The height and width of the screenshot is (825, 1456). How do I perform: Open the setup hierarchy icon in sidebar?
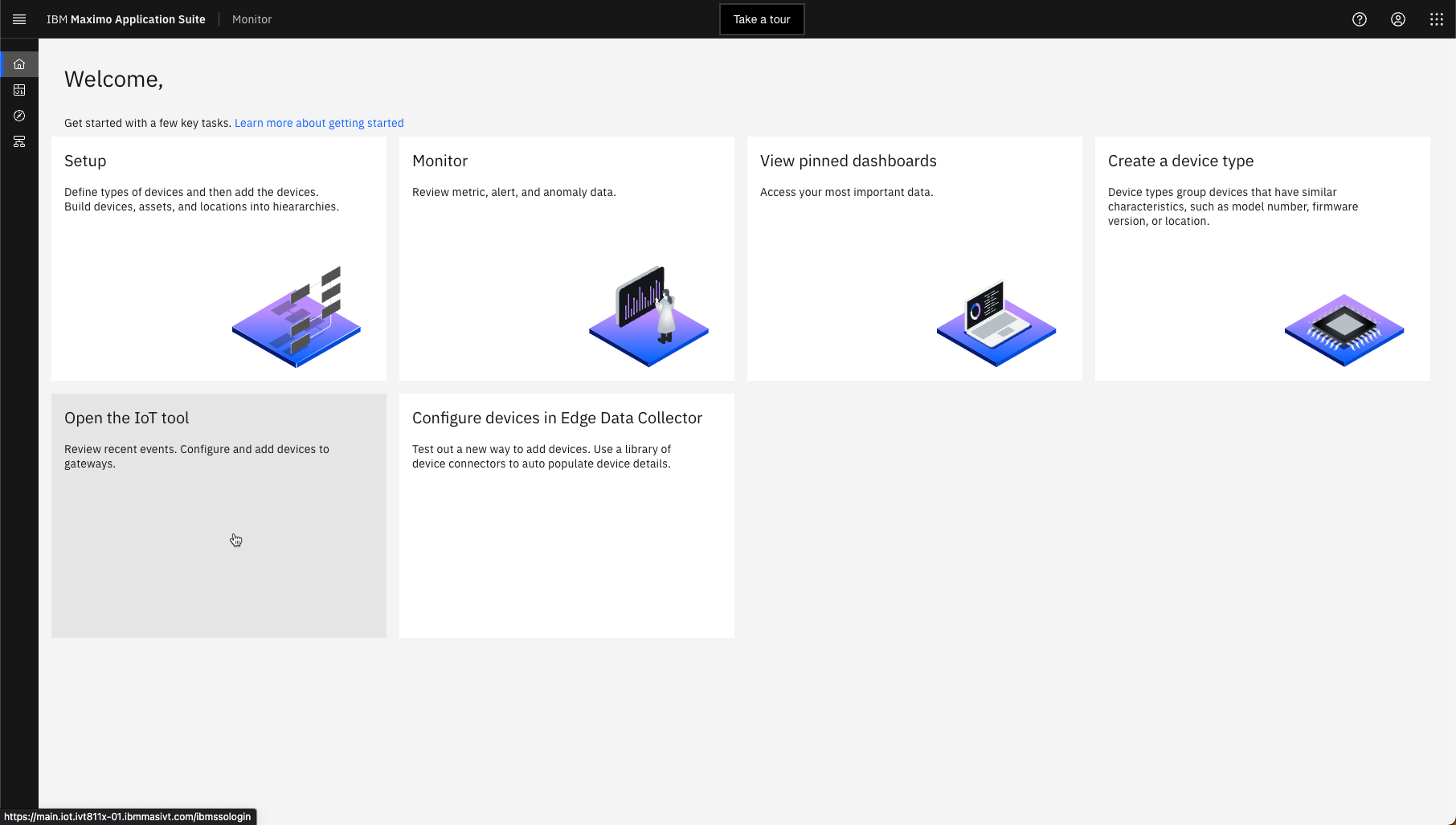click(x=19, y=141)
